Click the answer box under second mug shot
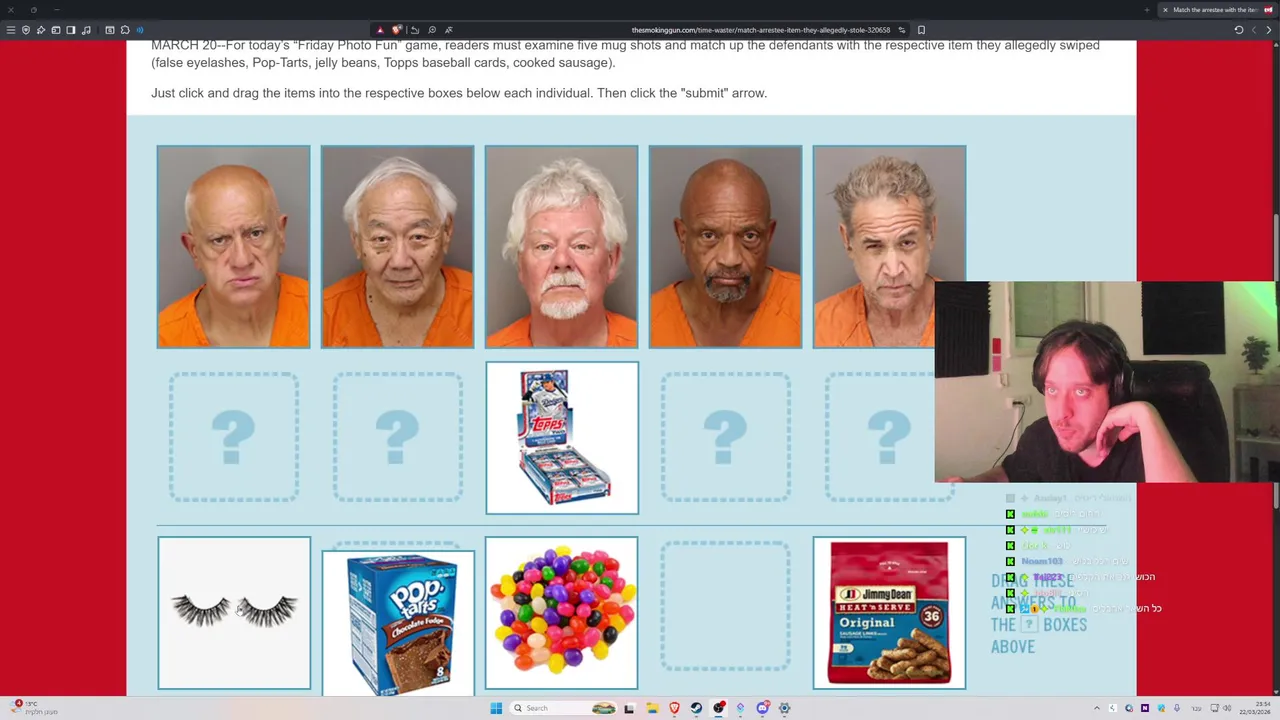1280x720 pixels. [397, 437]
